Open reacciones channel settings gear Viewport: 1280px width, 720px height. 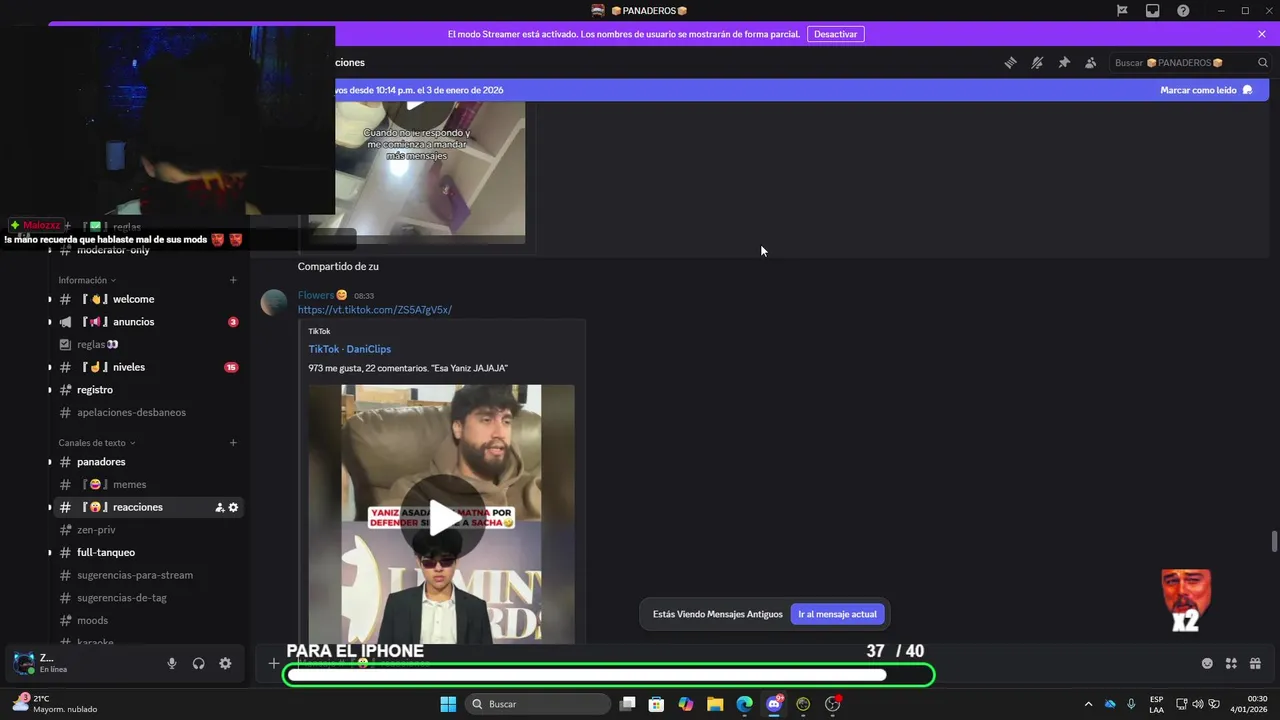pos(233,507)
